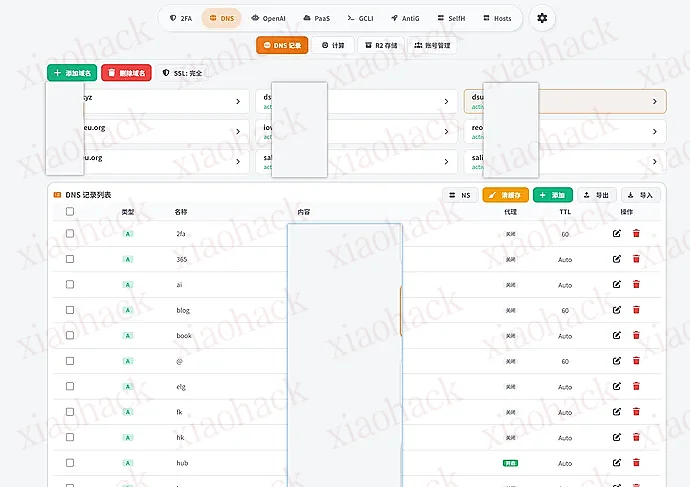This screenshot has height=487, width=690.
Task: Open the settings gear icon
Action: [x=542, y=18]
